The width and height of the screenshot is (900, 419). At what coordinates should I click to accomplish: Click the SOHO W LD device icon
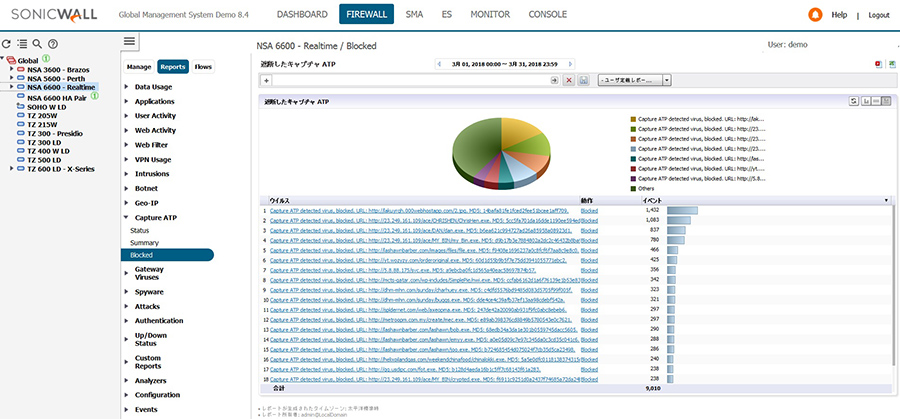[21, 106]
